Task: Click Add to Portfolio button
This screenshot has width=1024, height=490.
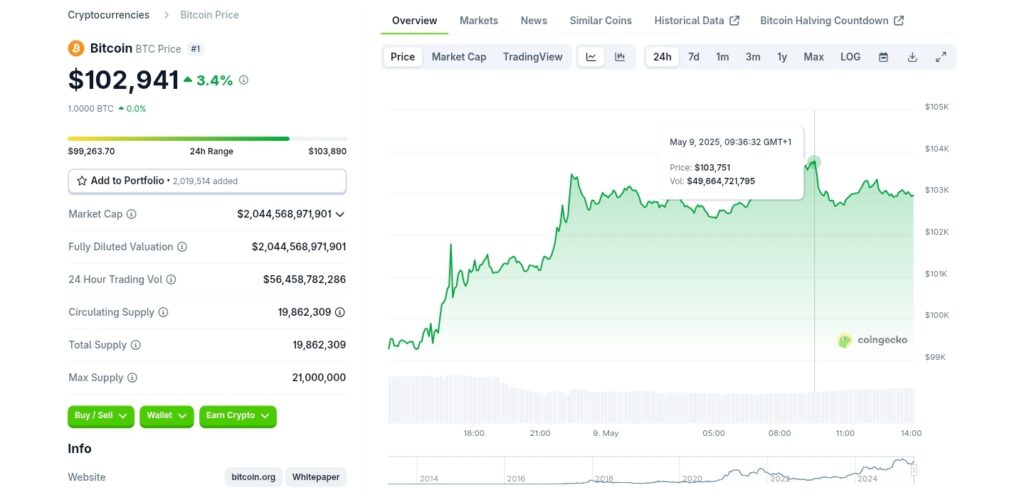Action: point(207,181)
